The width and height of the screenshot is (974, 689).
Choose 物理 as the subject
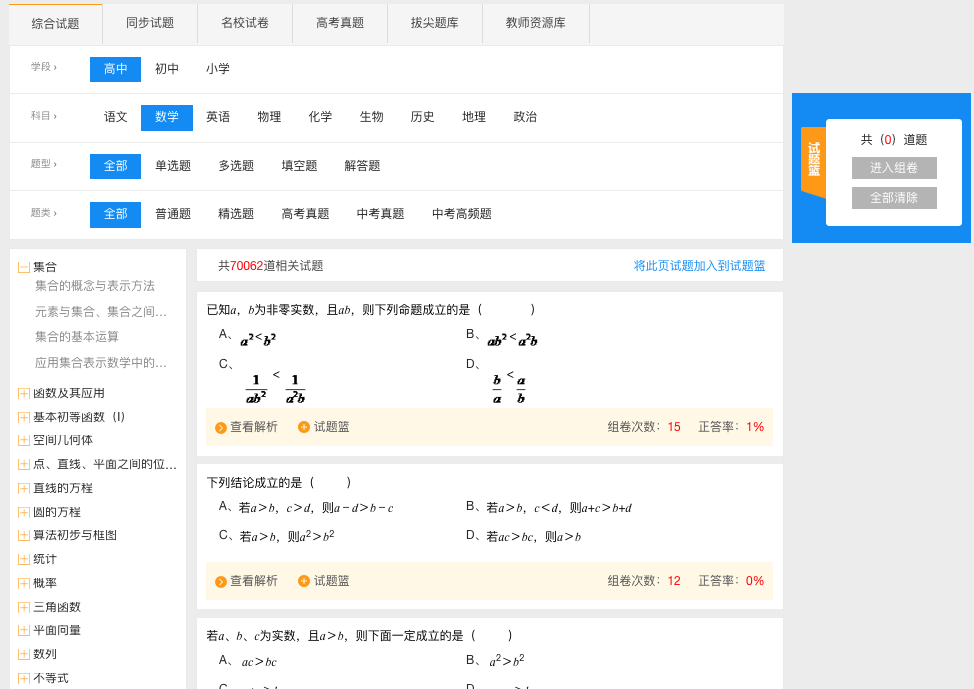(269, 118)
